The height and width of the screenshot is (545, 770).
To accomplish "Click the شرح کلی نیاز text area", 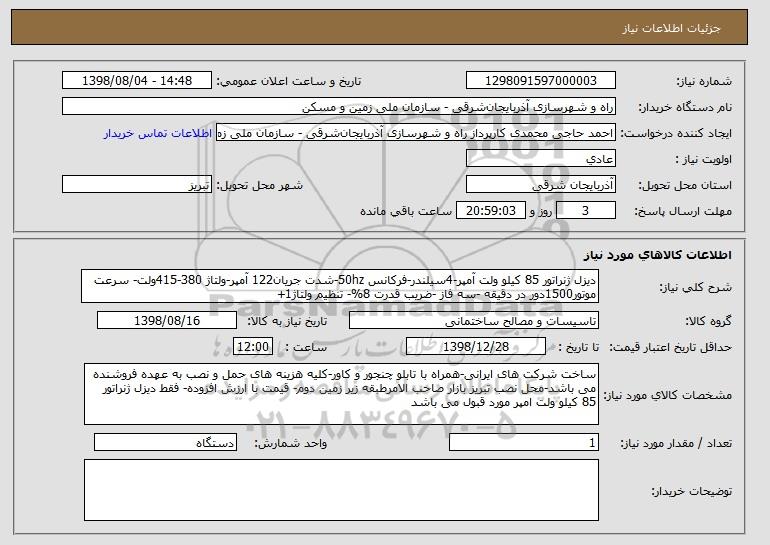I will [340, 286].
